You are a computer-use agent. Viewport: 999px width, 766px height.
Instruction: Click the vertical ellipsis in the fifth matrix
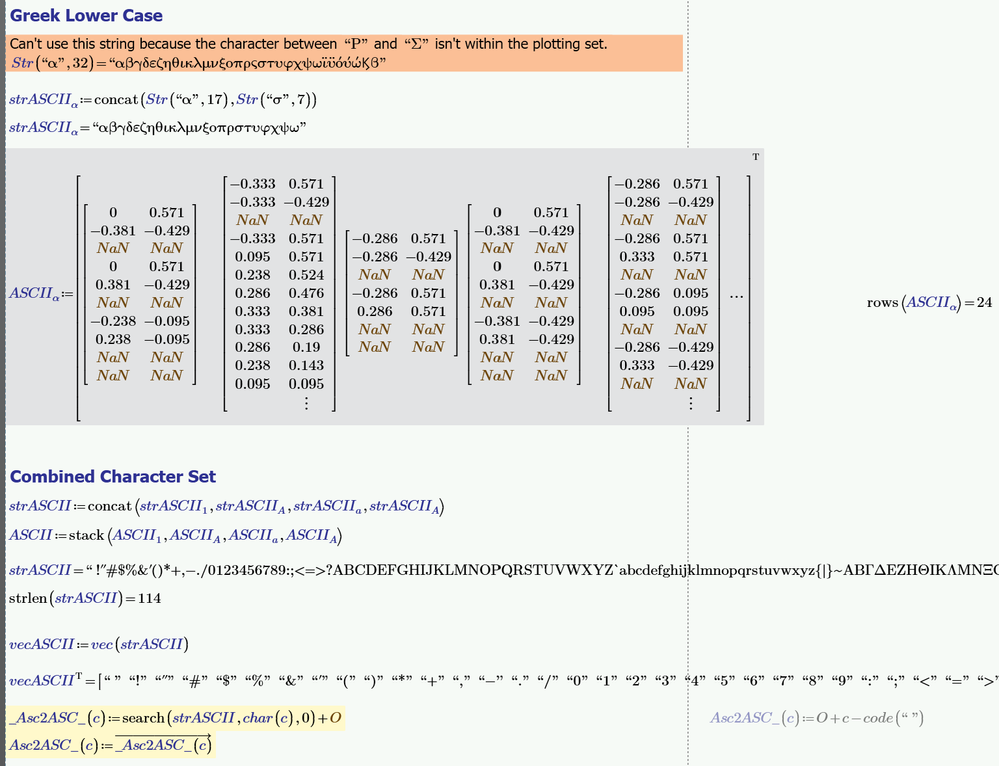click(691, 403)
